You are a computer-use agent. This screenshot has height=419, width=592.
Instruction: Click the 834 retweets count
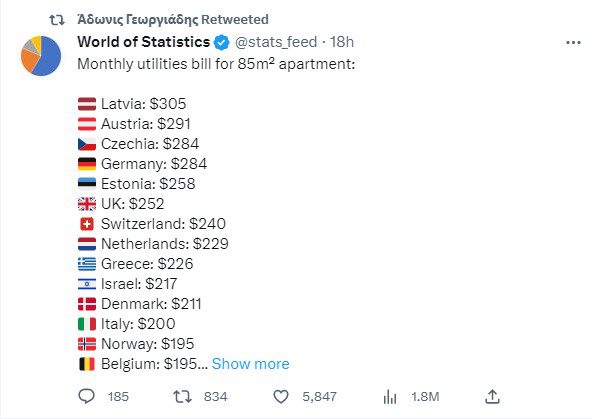pyautogui.click(x=216, y=397)
